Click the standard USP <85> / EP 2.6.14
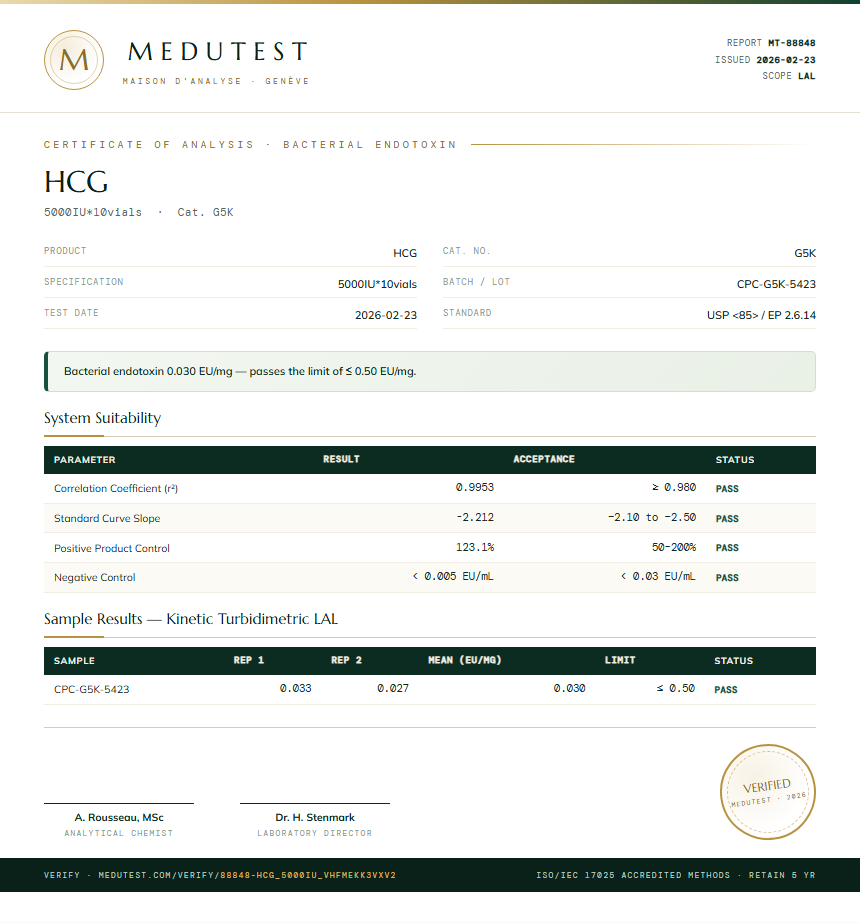The image size is (860, 923). coord(761,316)
